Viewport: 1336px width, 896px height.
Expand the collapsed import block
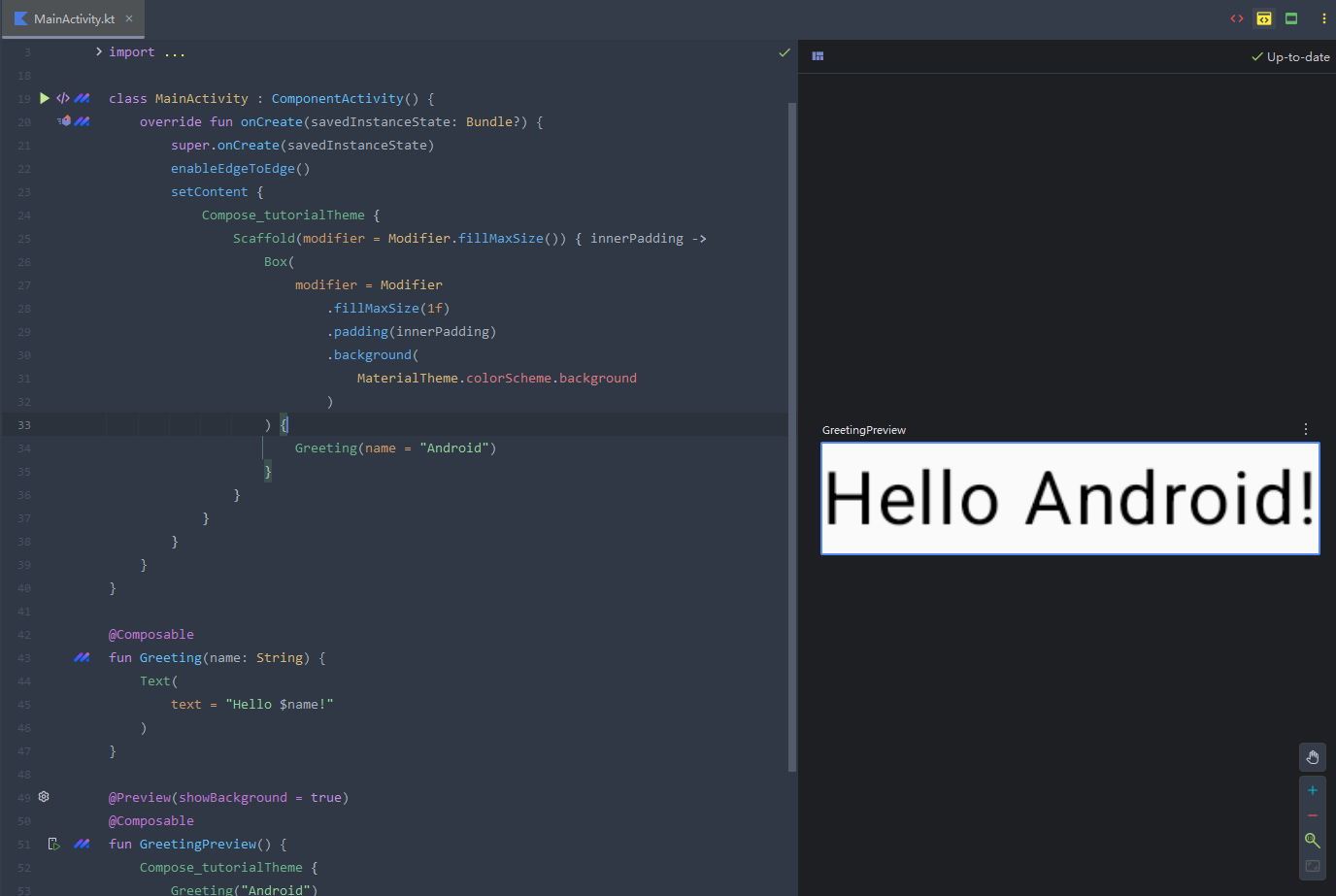click(99, 51)
